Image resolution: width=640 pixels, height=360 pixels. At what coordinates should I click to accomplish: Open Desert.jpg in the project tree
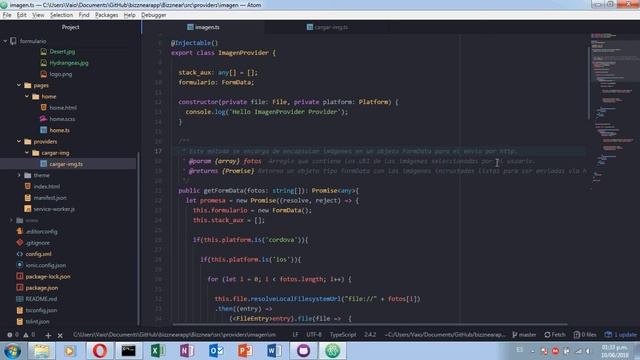(x=62, y=52)
